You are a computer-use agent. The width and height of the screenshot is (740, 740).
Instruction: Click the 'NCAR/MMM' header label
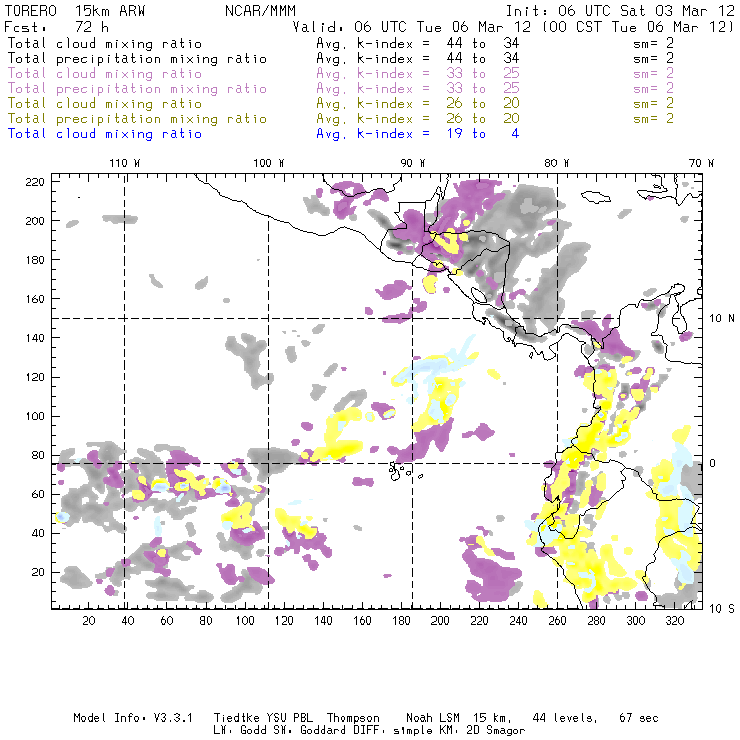(x=261, y=11)
